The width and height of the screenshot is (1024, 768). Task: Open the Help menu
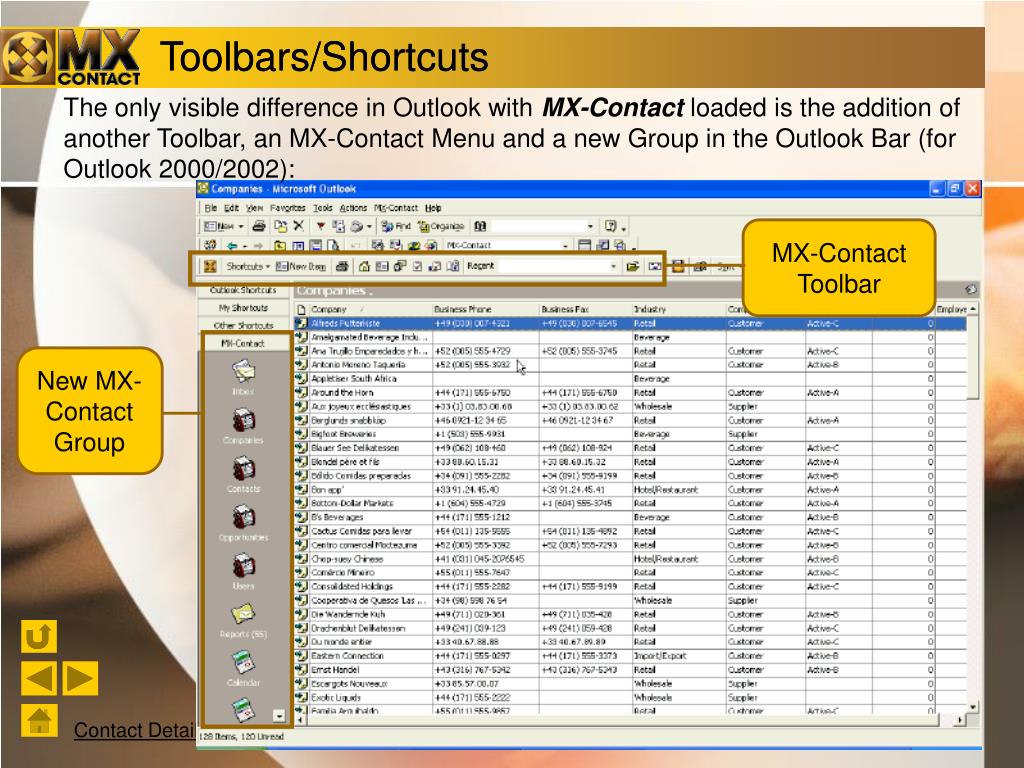pos(433,208)
